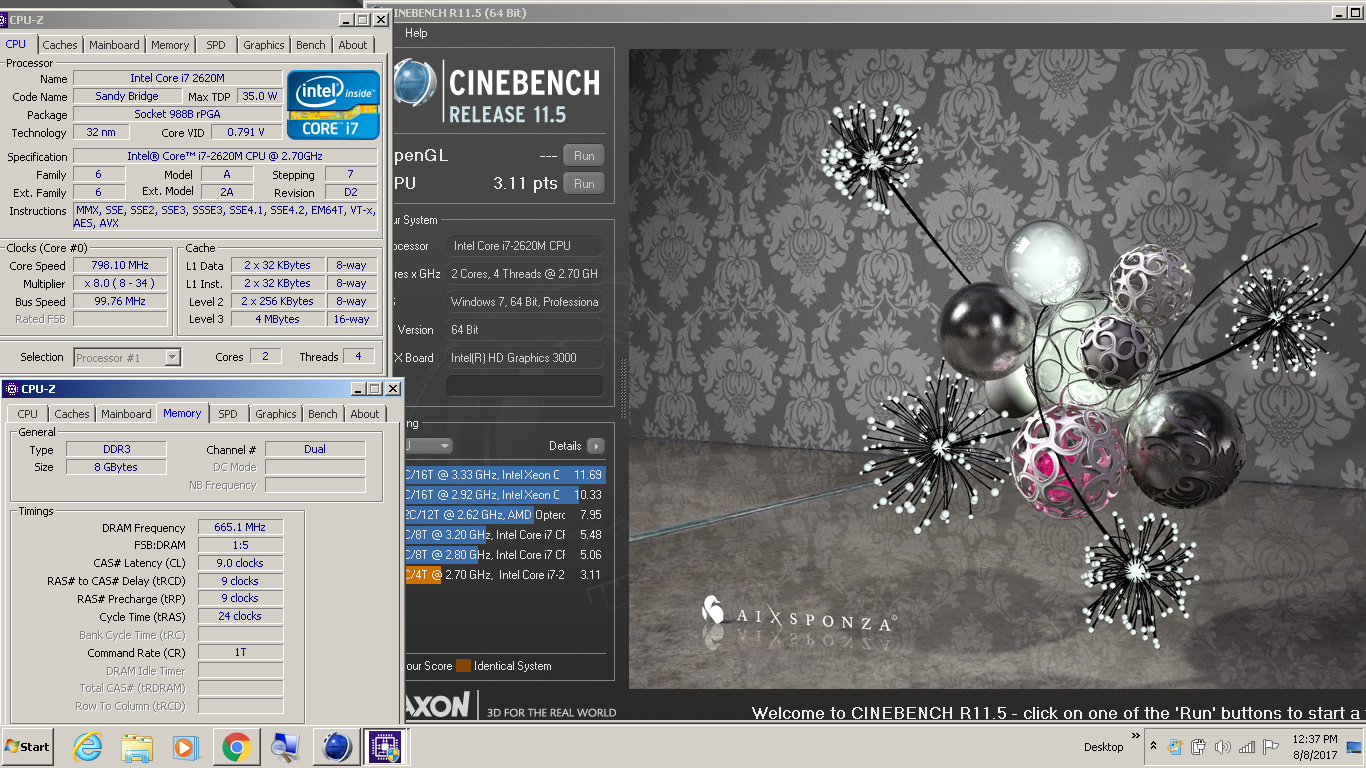
Task: Click the rendered spheres scene in Cinebench
Action: (x=996, y=368)
